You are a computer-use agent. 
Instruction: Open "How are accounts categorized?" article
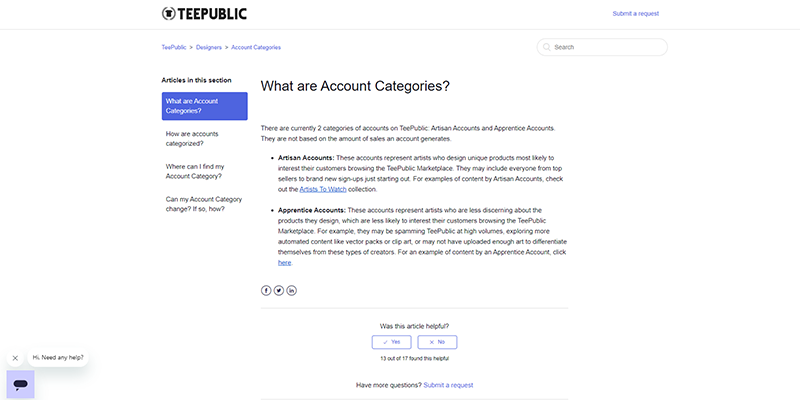[x=192, y=138]
